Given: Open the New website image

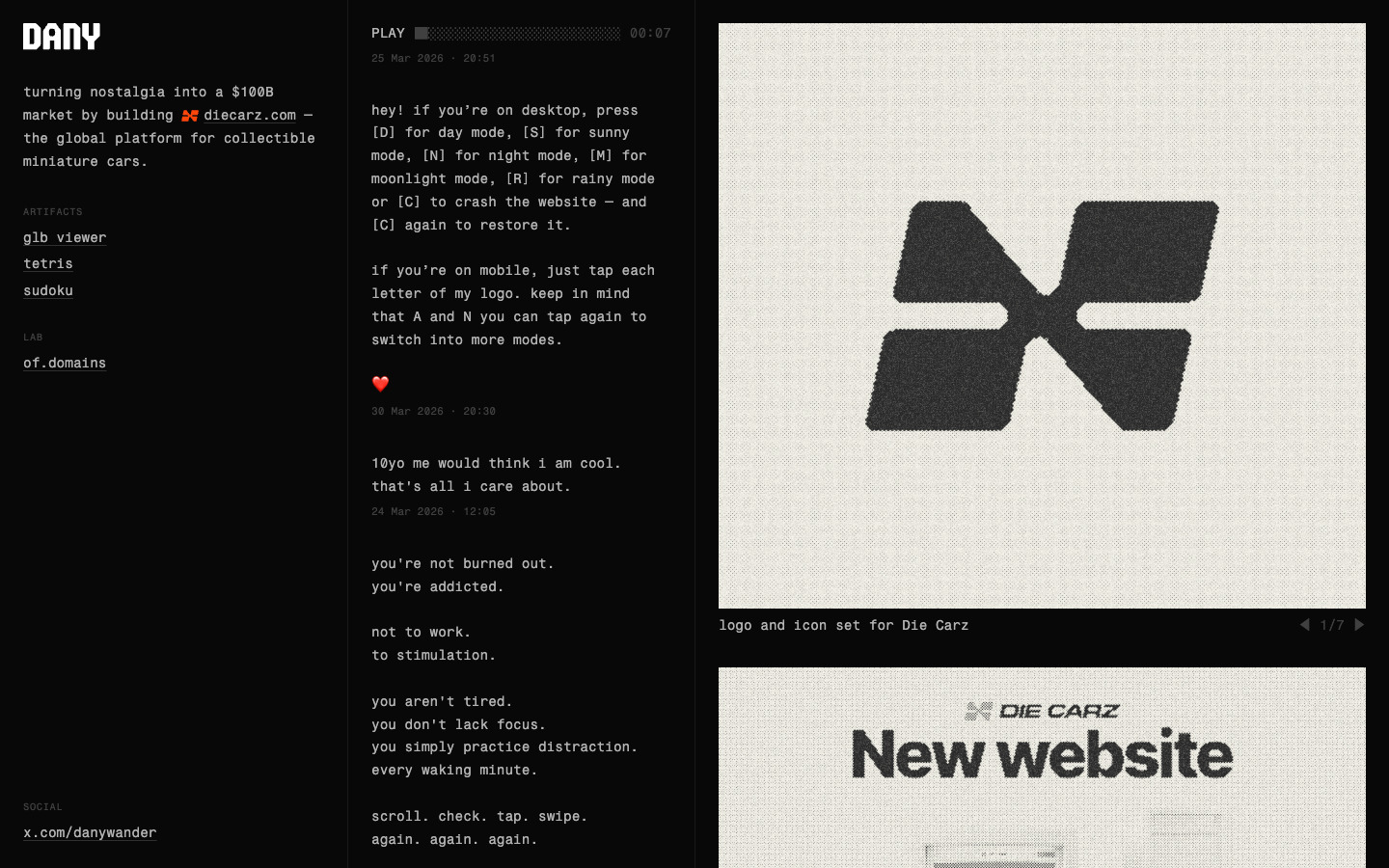Looking at the screenshot, I should [1042, 768].
